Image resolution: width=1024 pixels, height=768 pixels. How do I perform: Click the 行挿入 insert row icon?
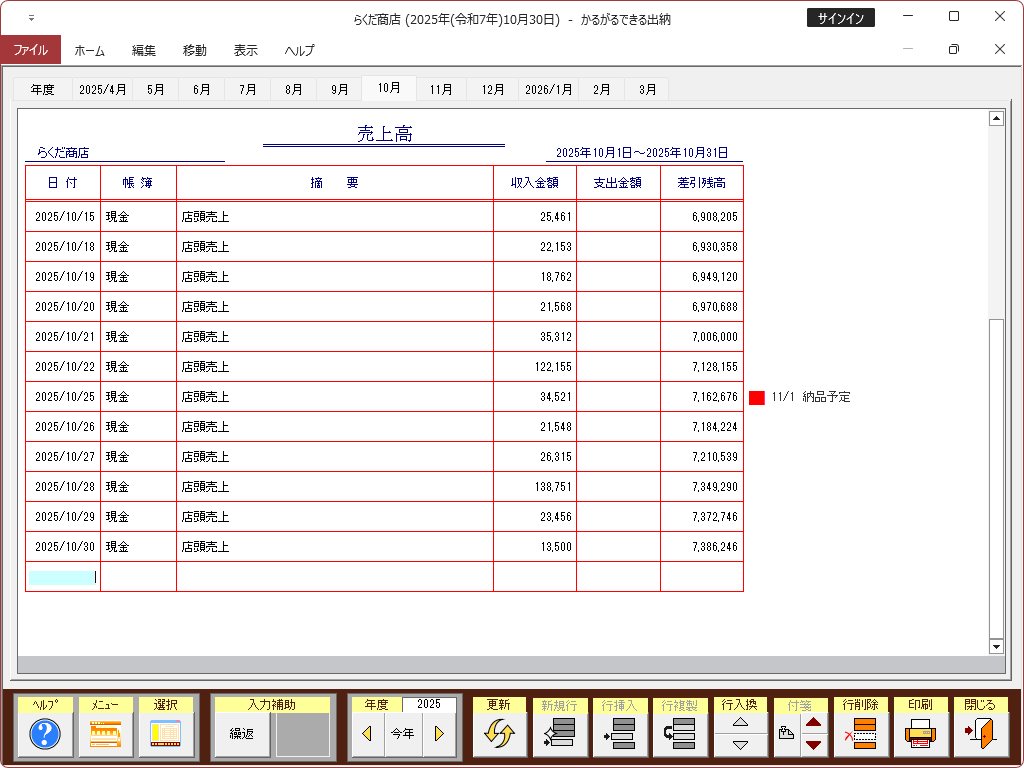pos(620,735)
